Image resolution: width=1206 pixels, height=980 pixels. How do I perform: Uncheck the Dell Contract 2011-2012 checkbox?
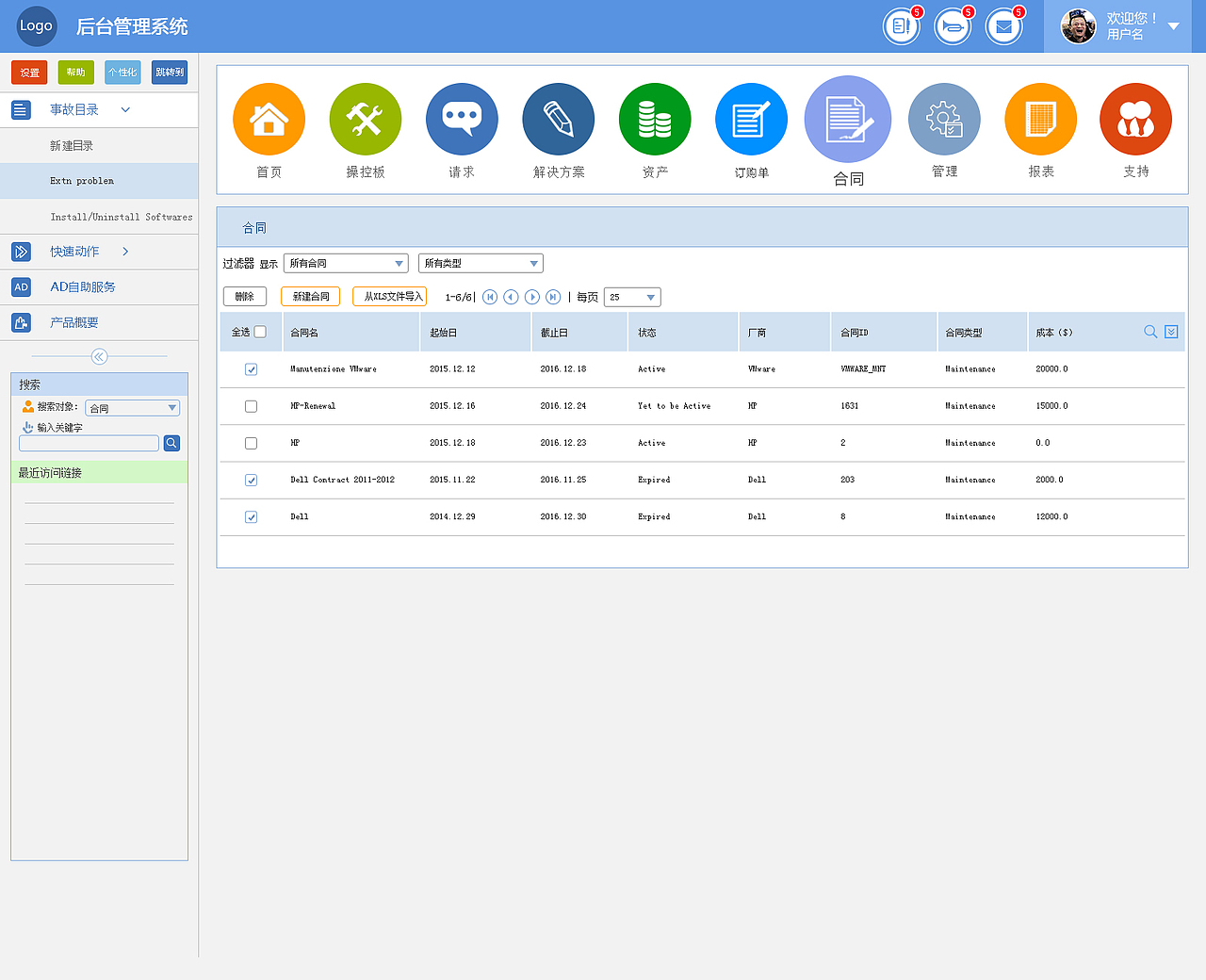point(251,480)
